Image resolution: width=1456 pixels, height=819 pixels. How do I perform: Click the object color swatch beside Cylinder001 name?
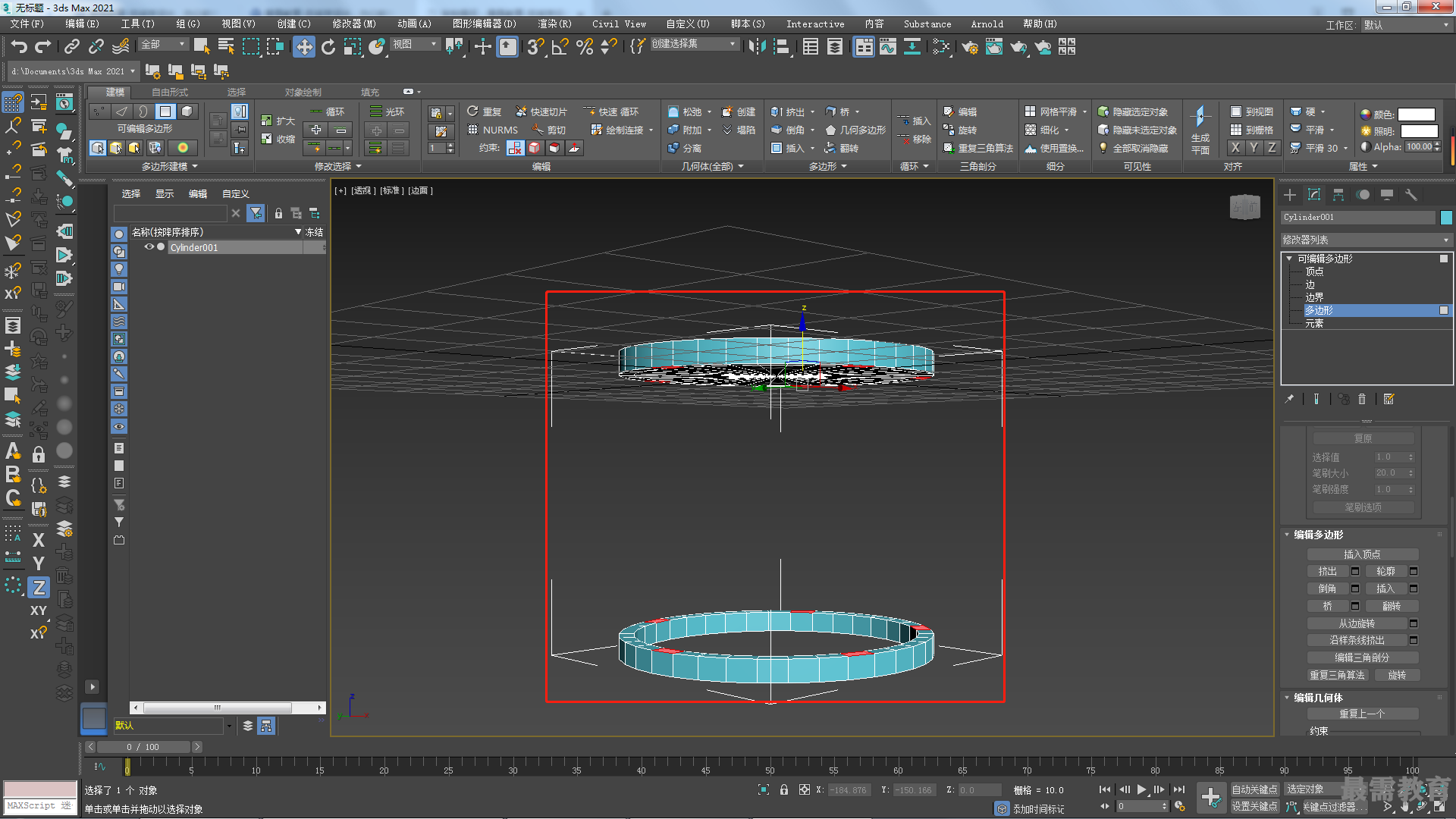click(x=1446, y=218)
